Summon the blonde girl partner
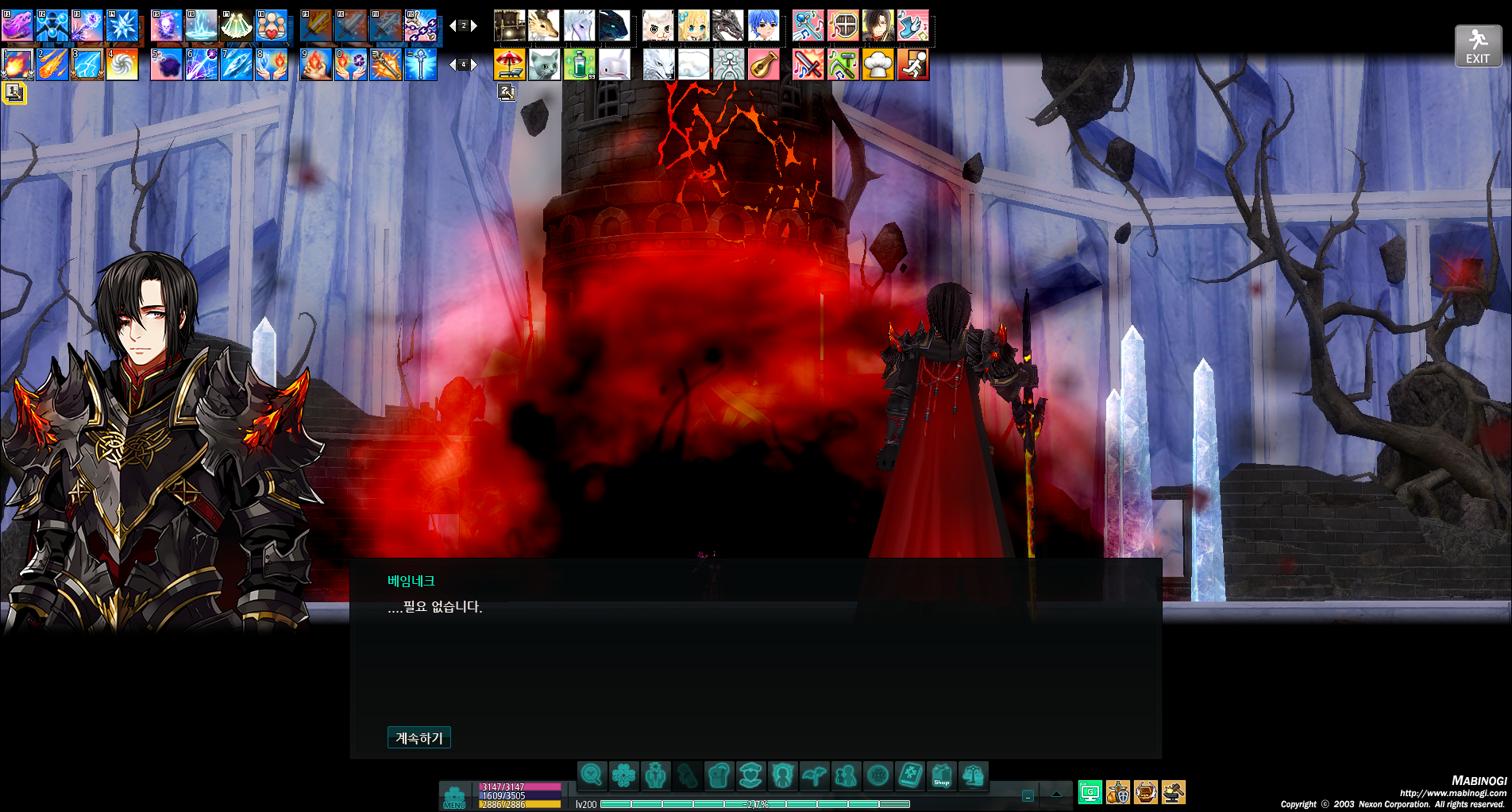 tap(693, 25)
